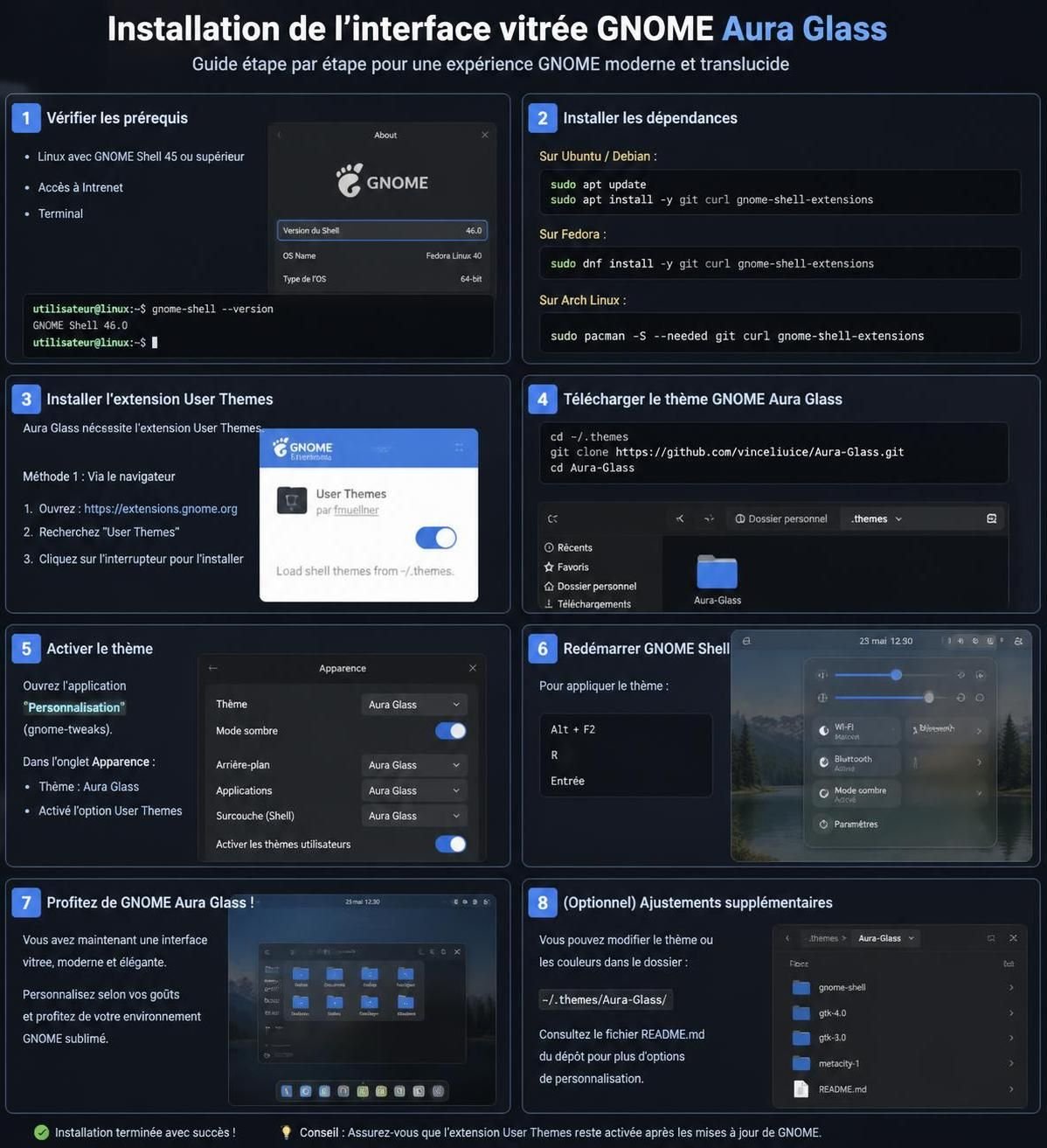Click the User Themes extension puzzle icon
Viewport: 1047px width, 1148px height.
[292, 501]
